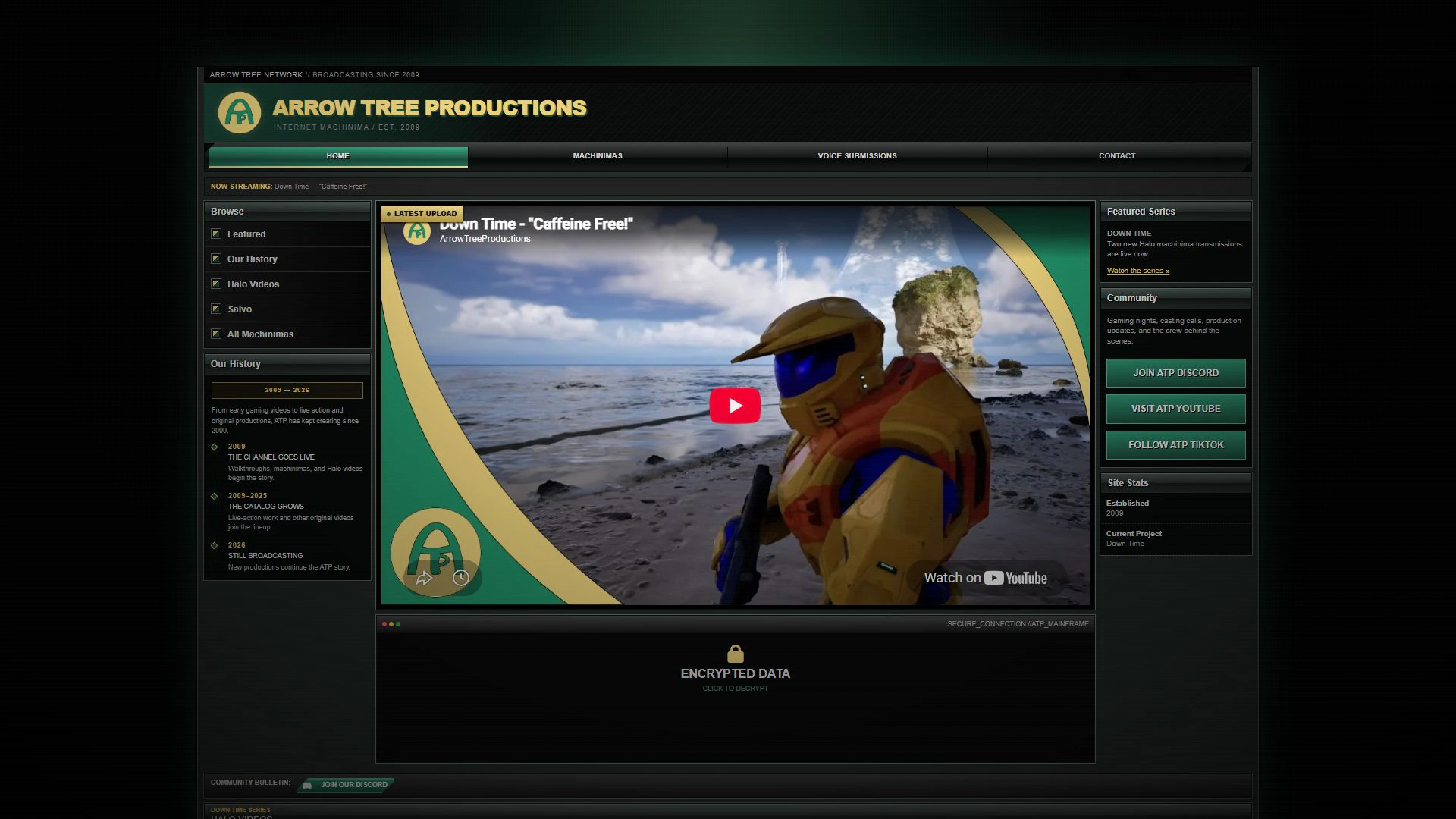
Task: Click the ARROW TREE PRODUCTIONS site title
Action: [x=429, y=108]
